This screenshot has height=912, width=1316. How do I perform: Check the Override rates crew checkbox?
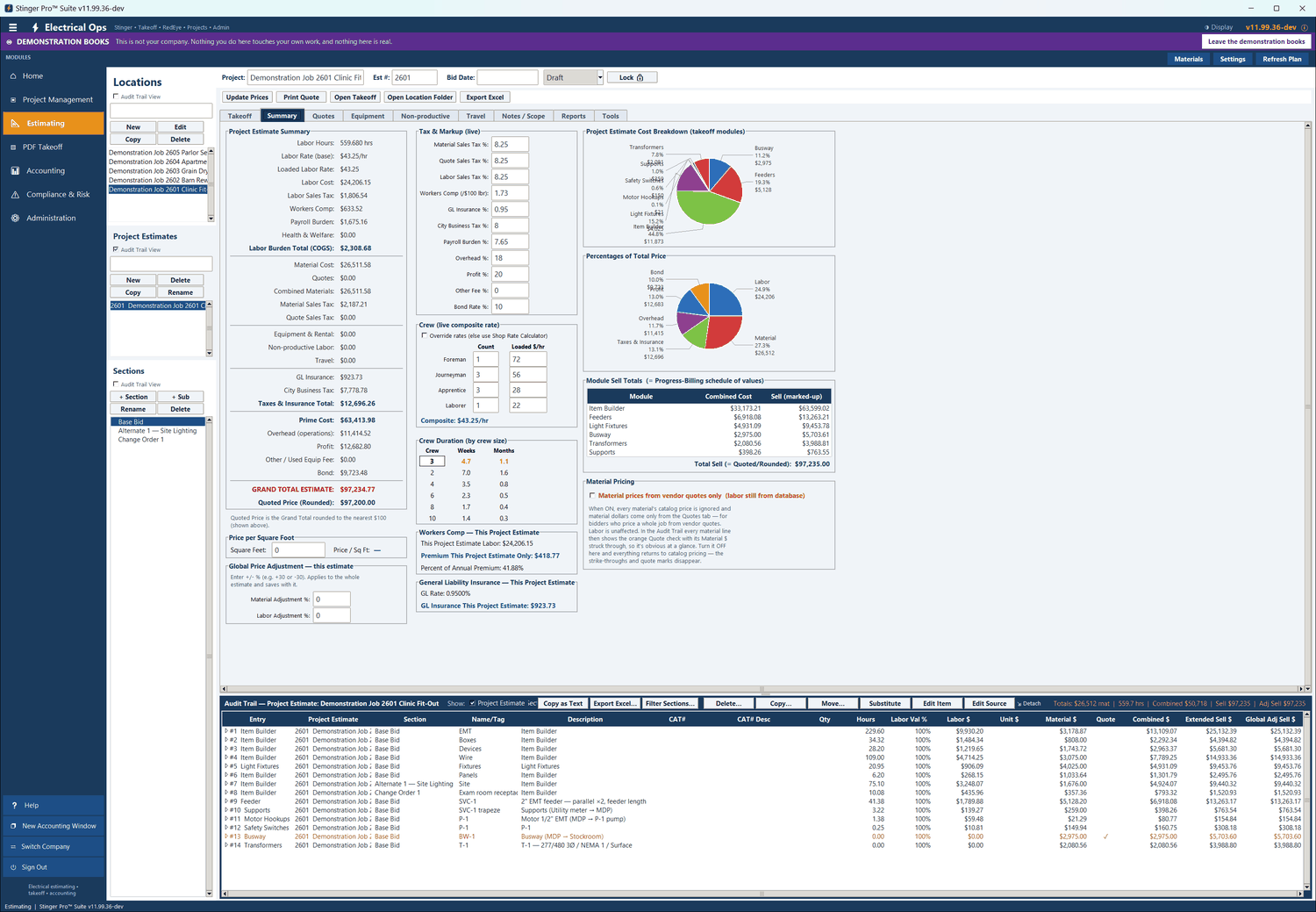click(x=425, y=335)
